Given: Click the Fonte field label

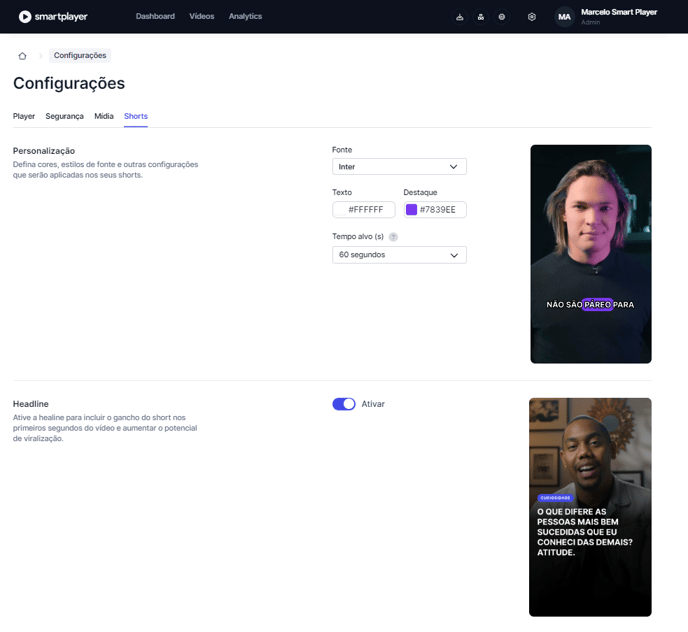Looking at the screenshot, I should pos(342,150).
